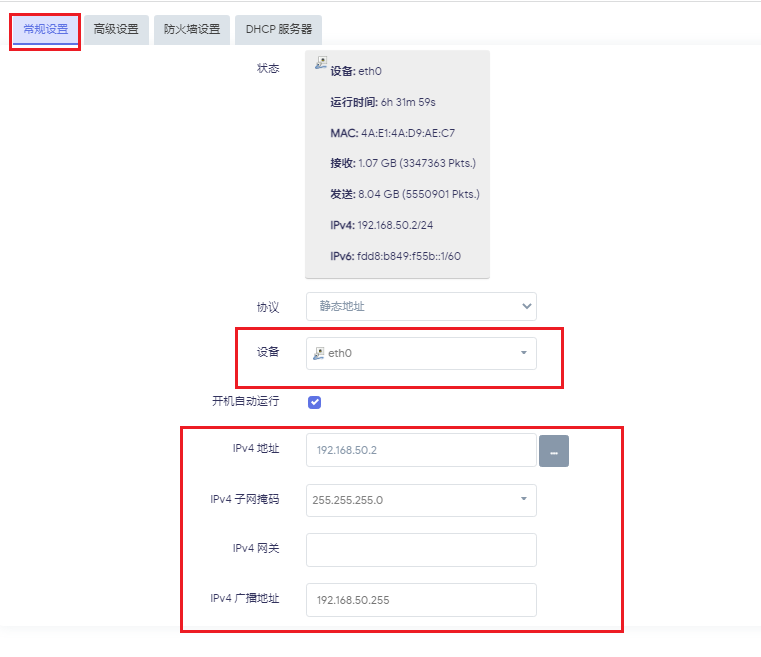Click the eth0 icon in 设备 selector
The width and height of the screenshot is (761, 657).
click(319, 353)
